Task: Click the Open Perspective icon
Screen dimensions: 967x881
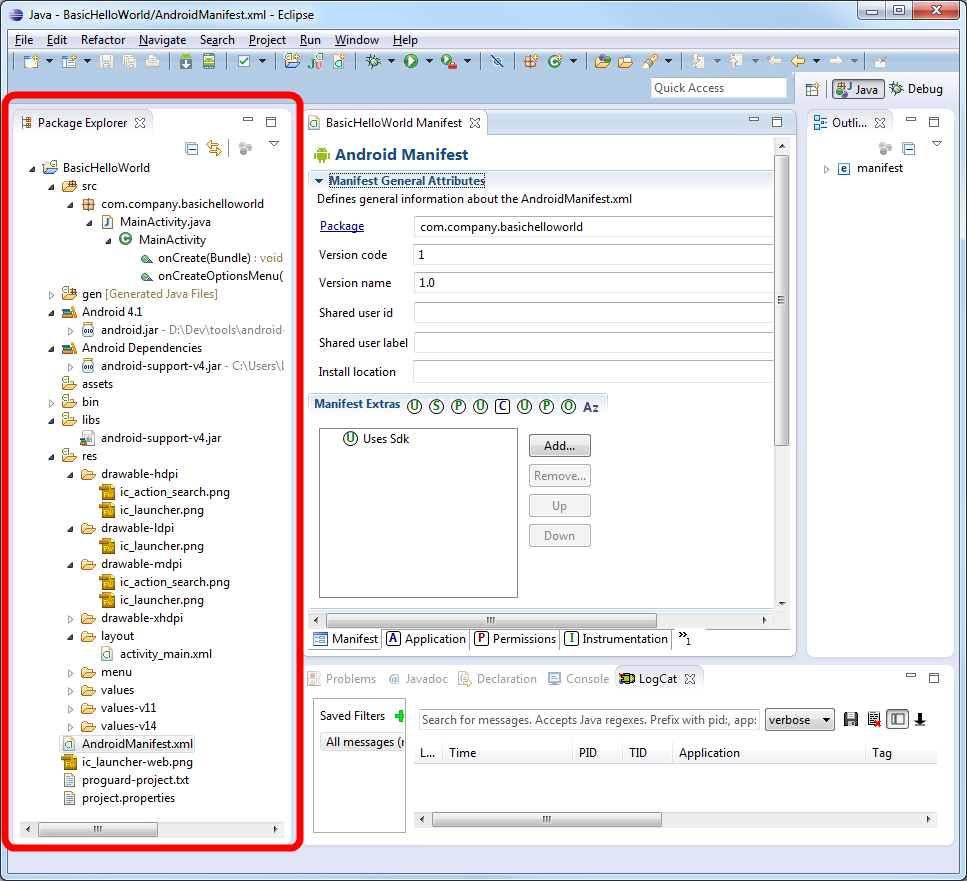Action: 813,89
